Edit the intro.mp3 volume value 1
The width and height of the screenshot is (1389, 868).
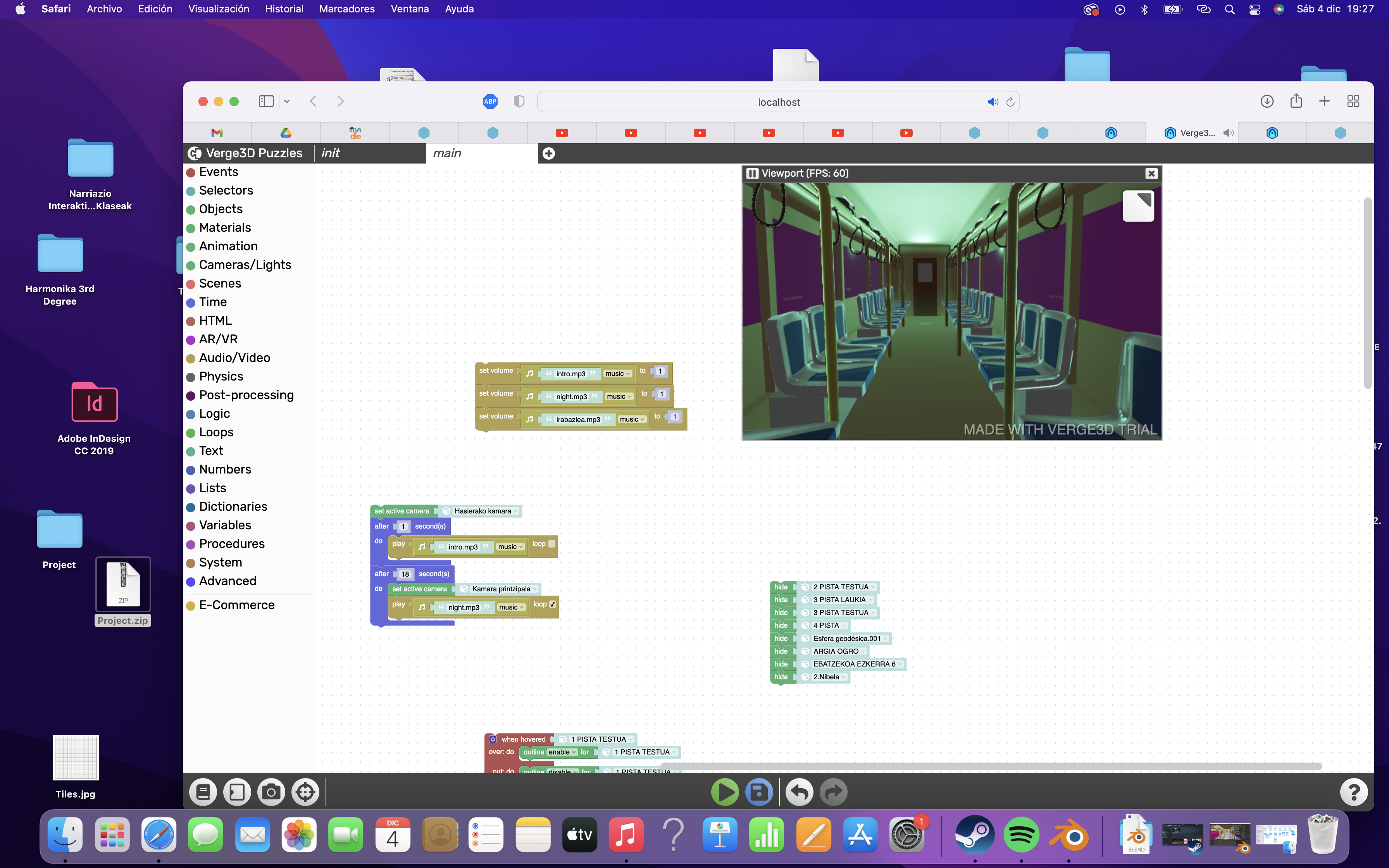[x=660, y=372]
